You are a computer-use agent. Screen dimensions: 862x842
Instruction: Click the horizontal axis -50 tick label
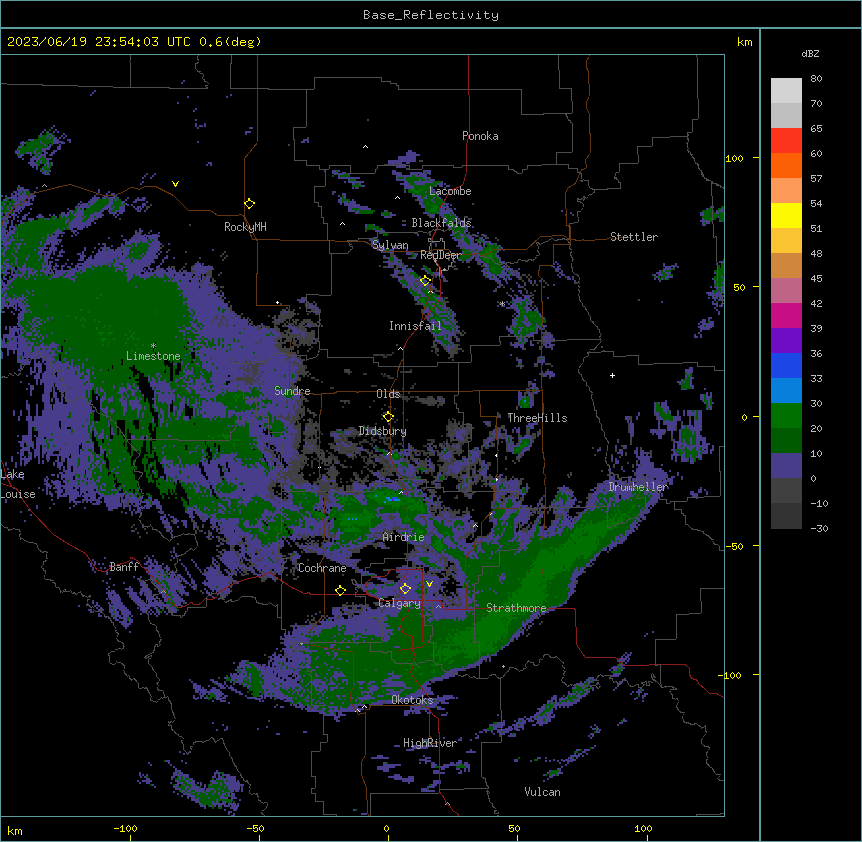(255, 829)
